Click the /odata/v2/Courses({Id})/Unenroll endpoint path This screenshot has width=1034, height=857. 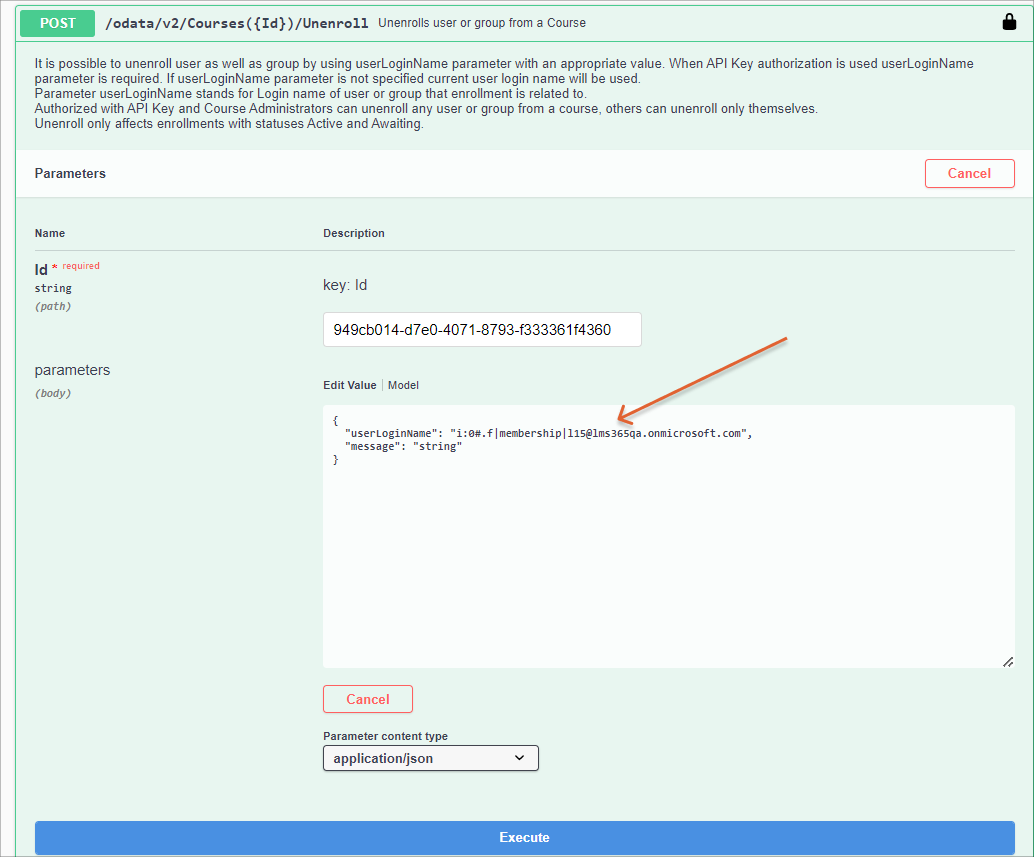pyautogui.click(x=237, y=23)
